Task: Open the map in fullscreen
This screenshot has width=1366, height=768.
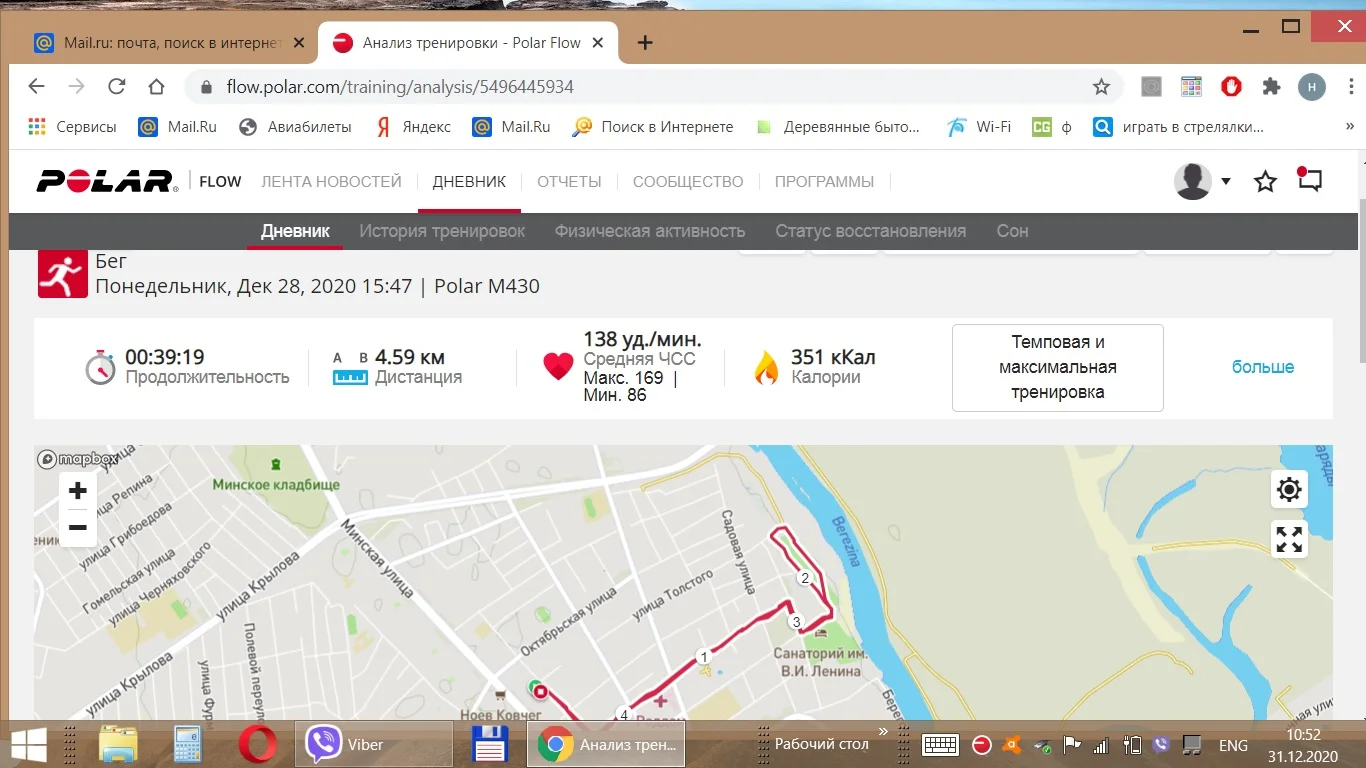Action: click(x=1289, y=540)
